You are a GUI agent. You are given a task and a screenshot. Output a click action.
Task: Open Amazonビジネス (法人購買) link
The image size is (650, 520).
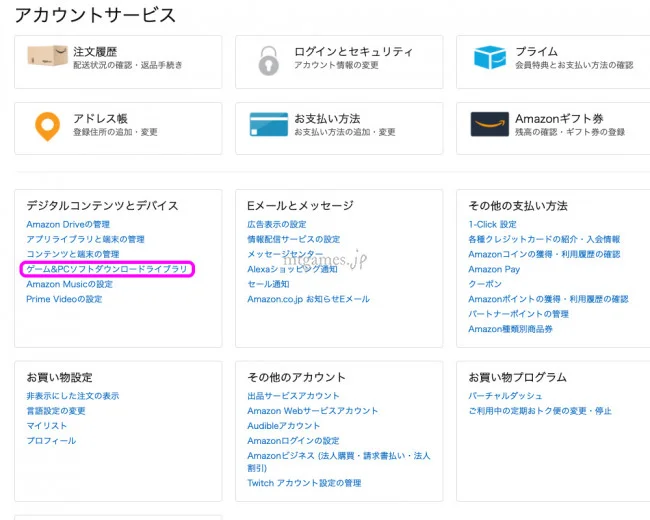[339, 462]
